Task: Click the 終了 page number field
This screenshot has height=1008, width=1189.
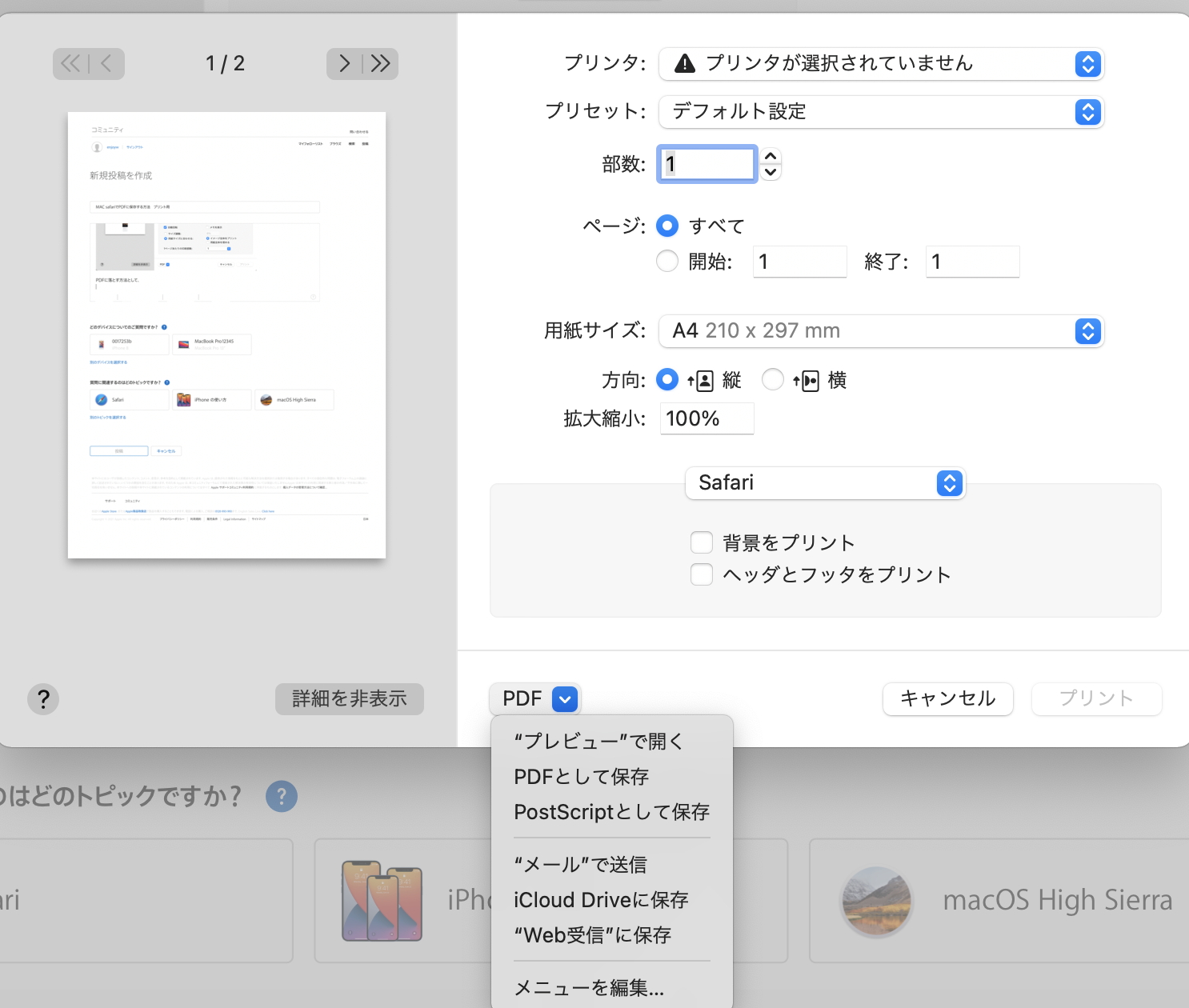Action: tap(973, 262)
